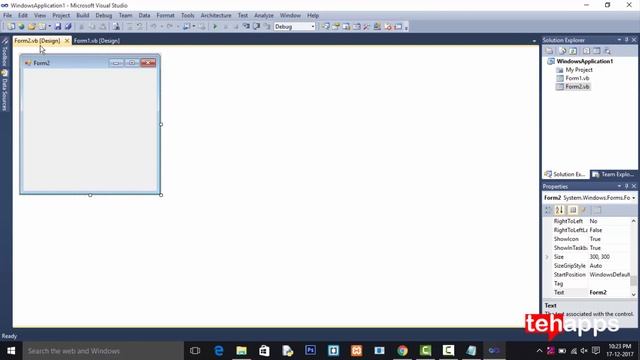Click View Code icon in Solution Explorer
The height and width of the screenshot is (360, 640).
[587, 51]
